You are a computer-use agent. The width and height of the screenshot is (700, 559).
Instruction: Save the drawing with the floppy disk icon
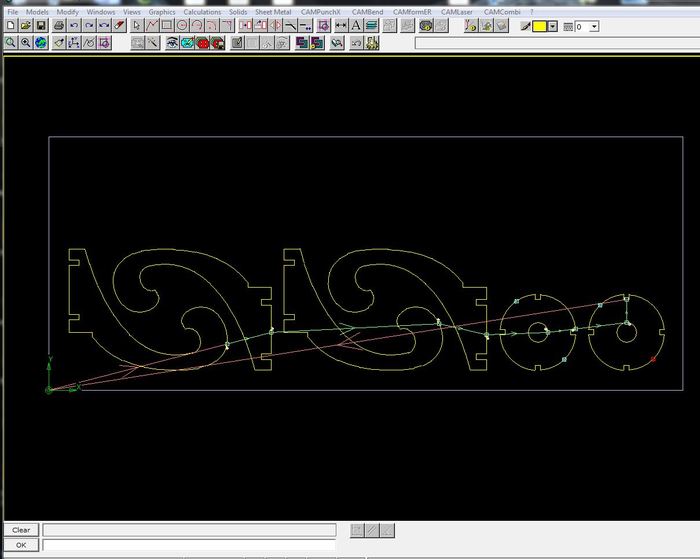point(41,26)
